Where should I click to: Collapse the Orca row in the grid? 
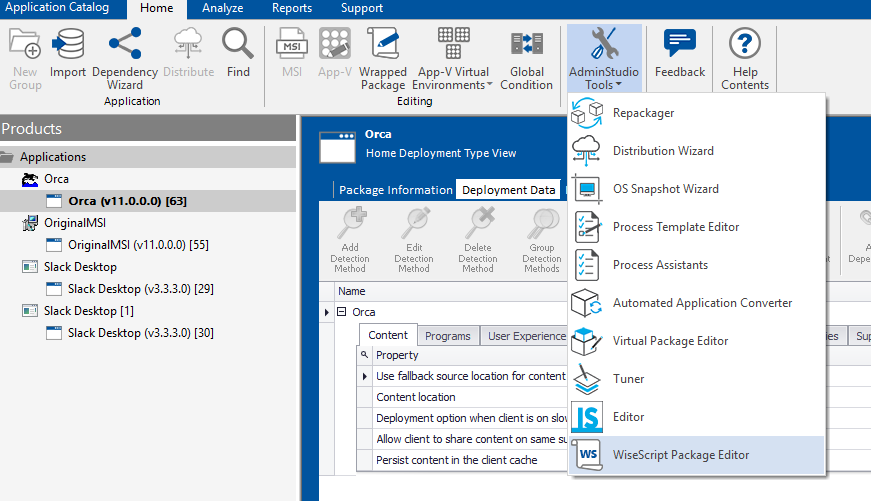click(x=341, y=312)
